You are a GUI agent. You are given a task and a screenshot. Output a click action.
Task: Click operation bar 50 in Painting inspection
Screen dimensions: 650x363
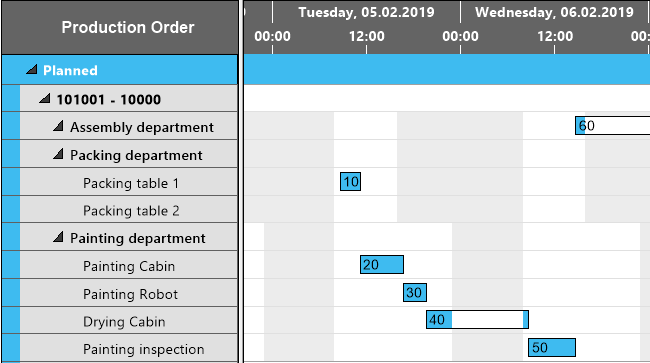pyautogui.click(x=552, y=347)
